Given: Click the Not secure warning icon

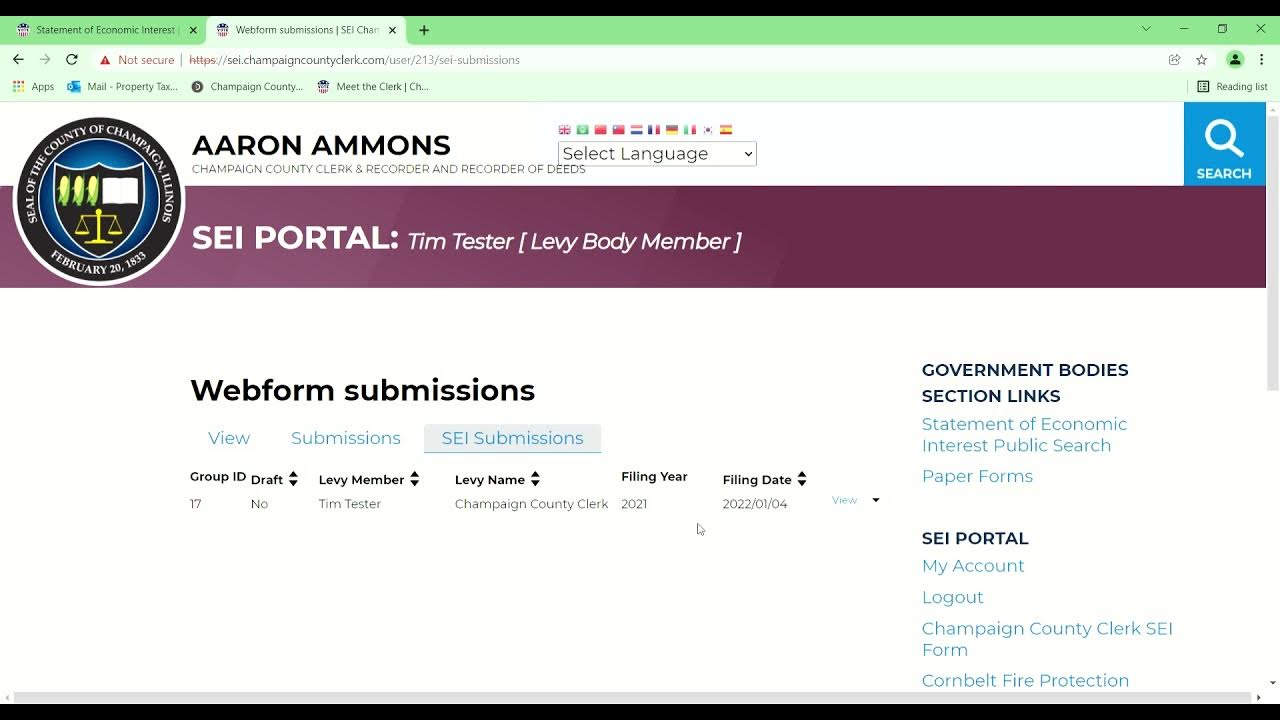Looking at the screenshot, I should [105, 60].
